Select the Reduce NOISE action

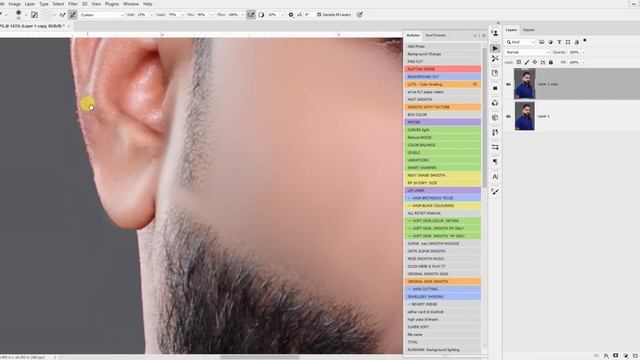point(442,138)
